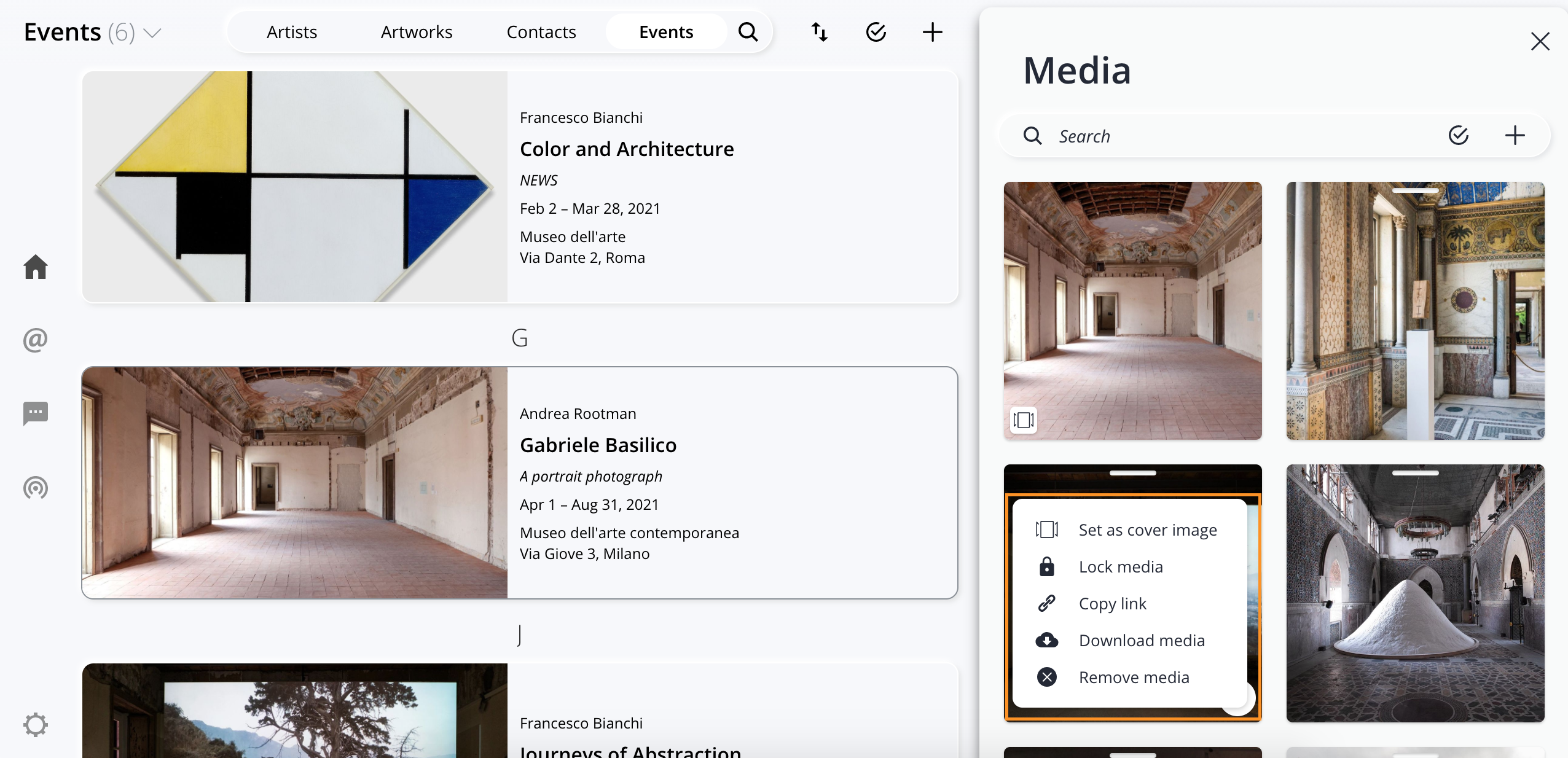Image resolution: width=1568 pixels, height=758 pixels.
Task: Open the broadcast signal sidebar icon
Action: click(x=36, y=488)
